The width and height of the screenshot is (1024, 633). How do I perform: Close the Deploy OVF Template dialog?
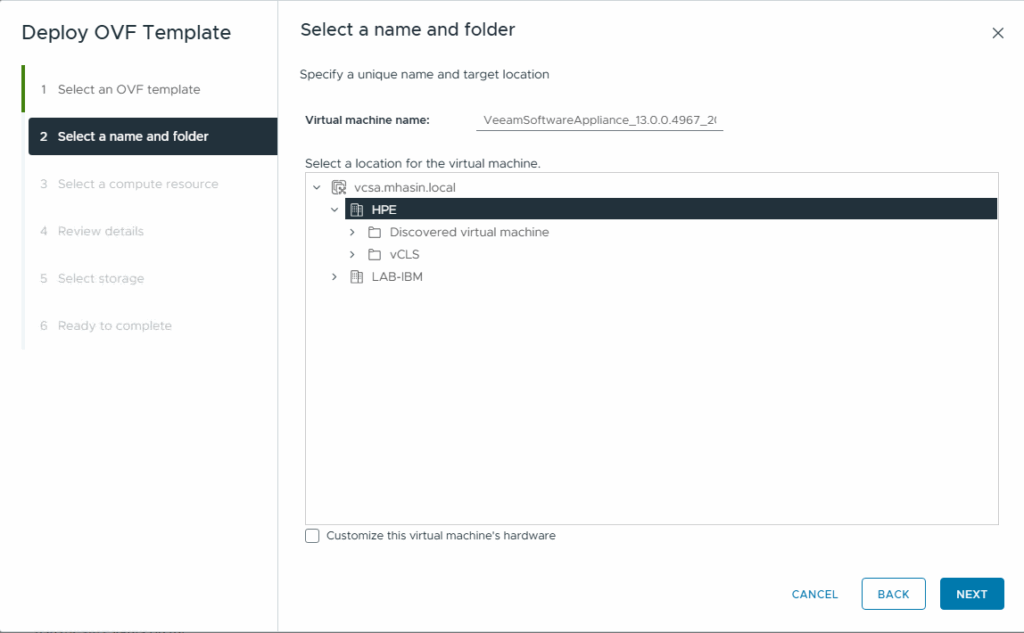[997, 33]
